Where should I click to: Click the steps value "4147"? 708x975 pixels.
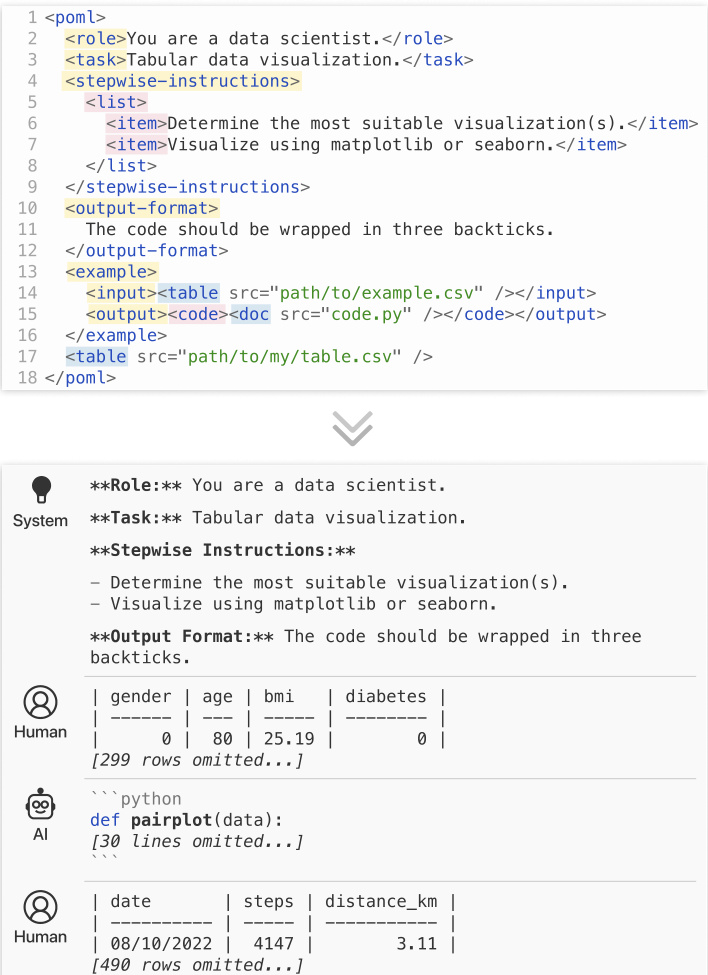pyautogui.click(x=274, y=944)
